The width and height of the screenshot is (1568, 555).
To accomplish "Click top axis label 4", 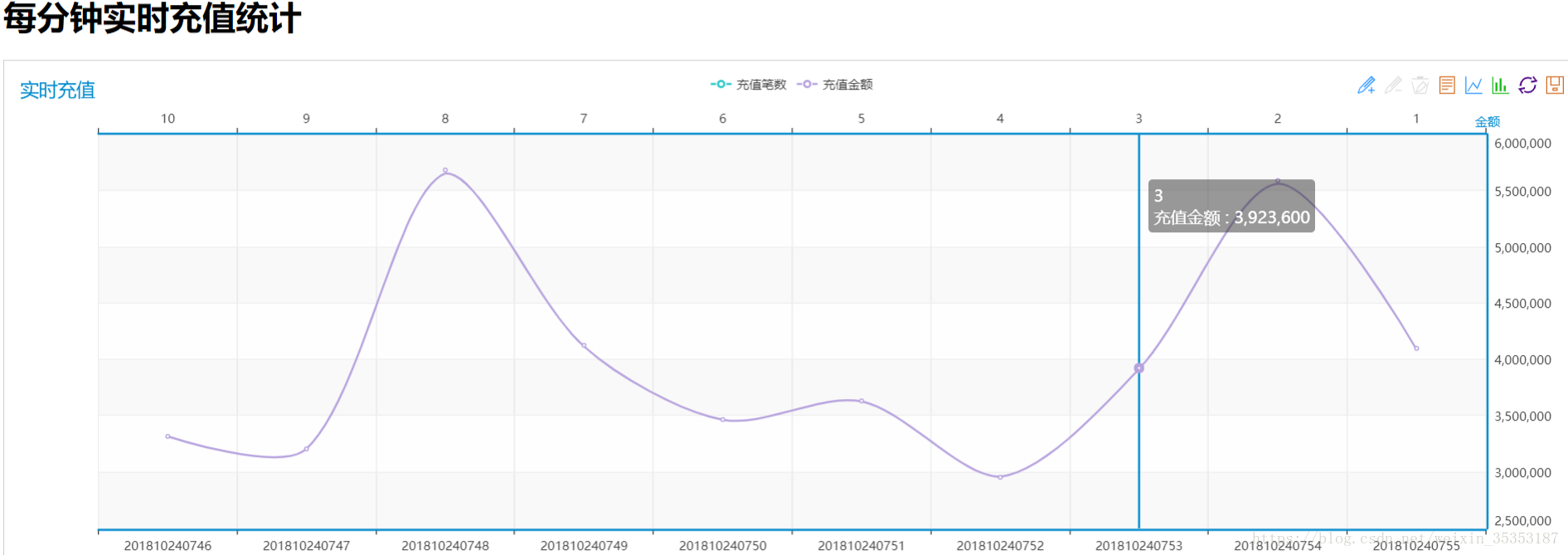I will click(x=1000, y=119).
